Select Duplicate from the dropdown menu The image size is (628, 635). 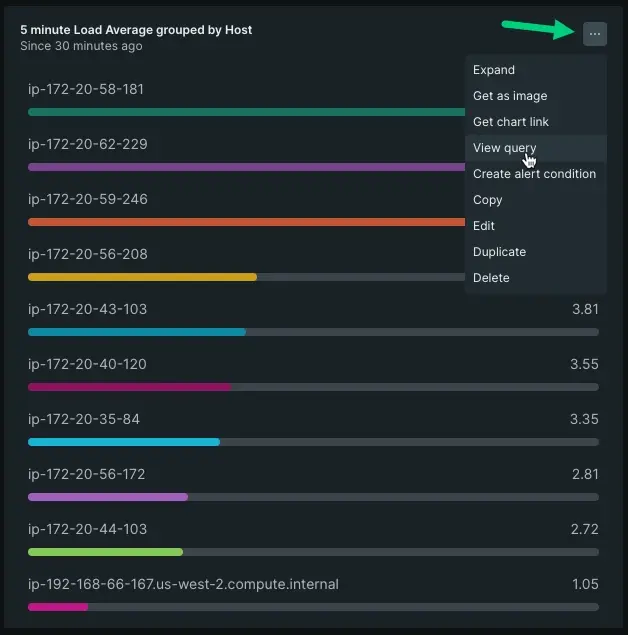click(x=499, y=252)
